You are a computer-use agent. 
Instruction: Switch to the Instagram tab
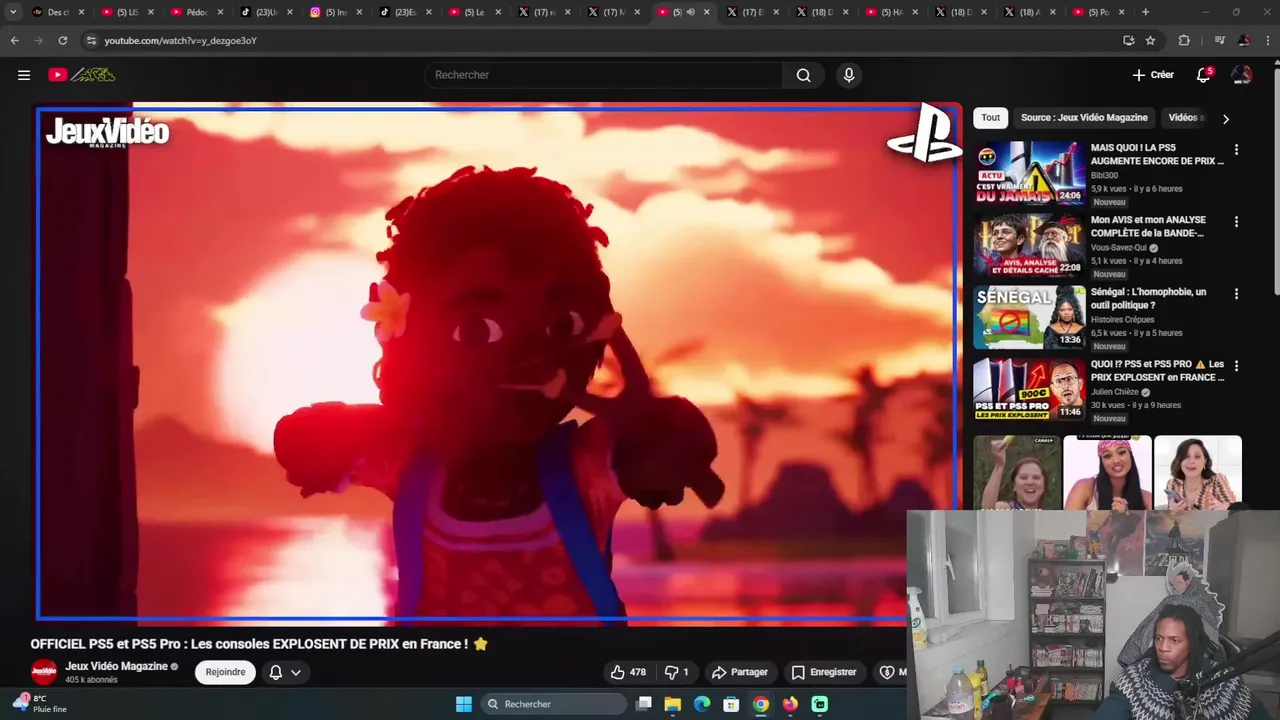[x=334, y=12]
